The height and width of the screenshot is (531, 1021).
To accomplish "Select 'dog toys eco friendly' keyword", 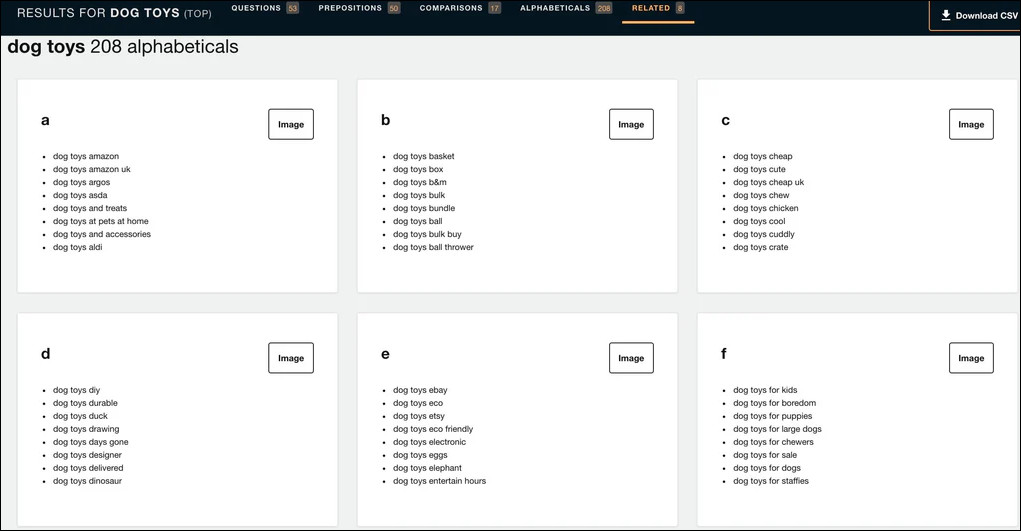I will coord(433,429).
